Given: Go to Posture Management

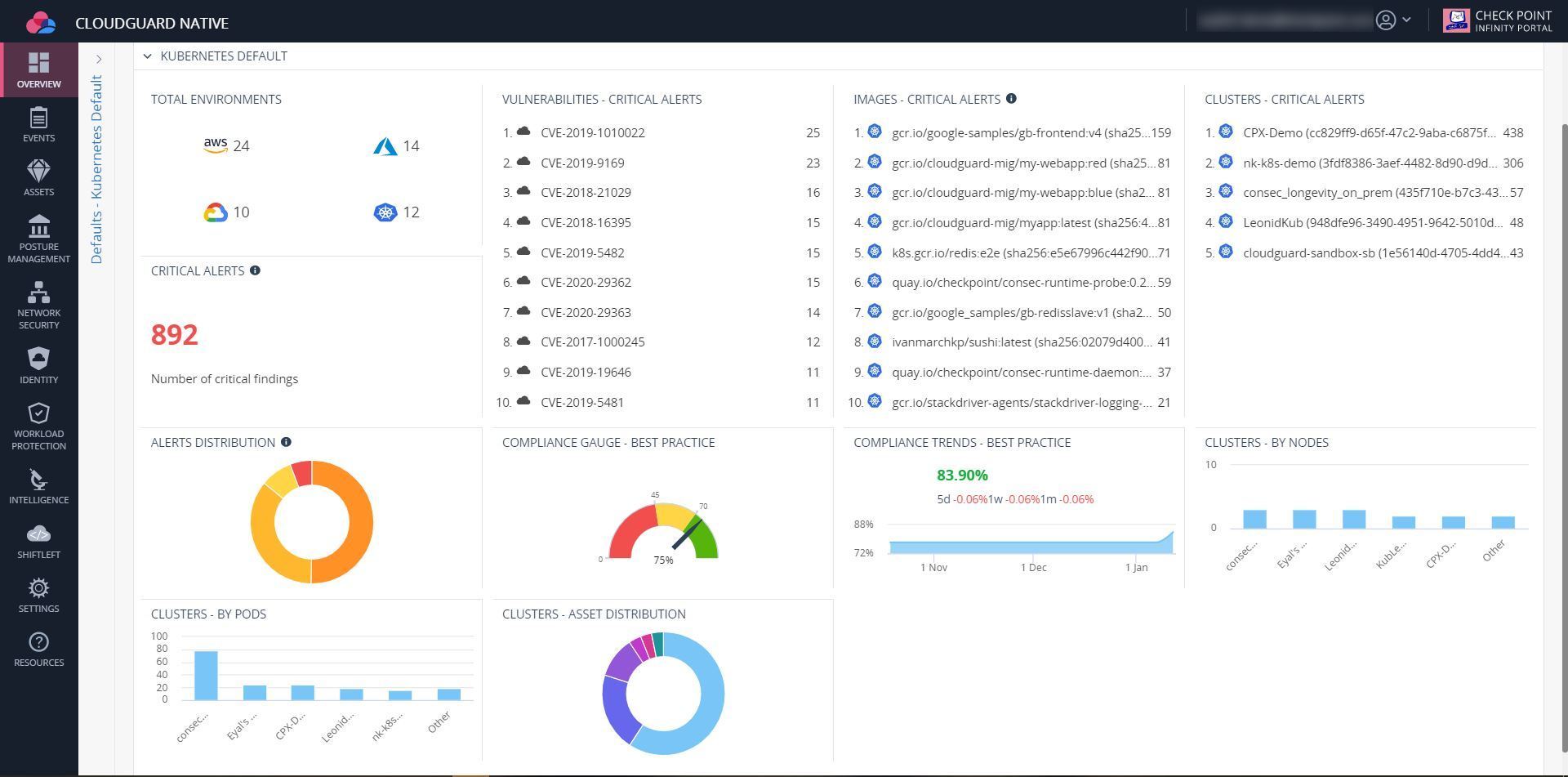Looking at the screenshot, I should tap(38, 239).
